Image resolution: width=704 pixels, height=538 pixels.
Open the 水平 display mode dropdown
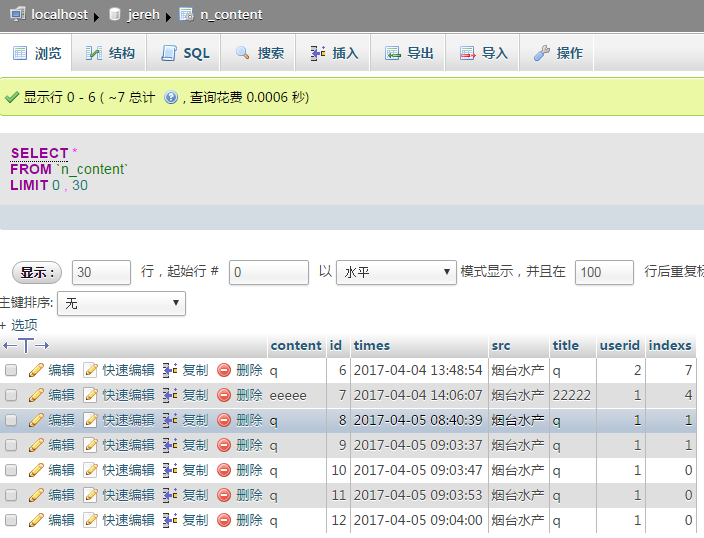click(397, 272)
